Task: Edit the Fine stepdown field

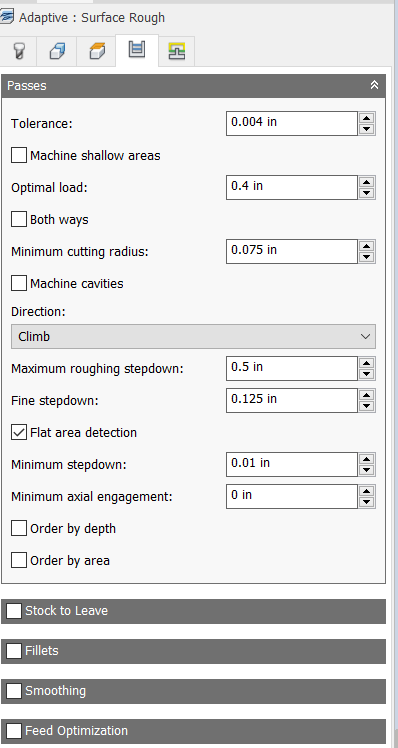Action: 292,400
